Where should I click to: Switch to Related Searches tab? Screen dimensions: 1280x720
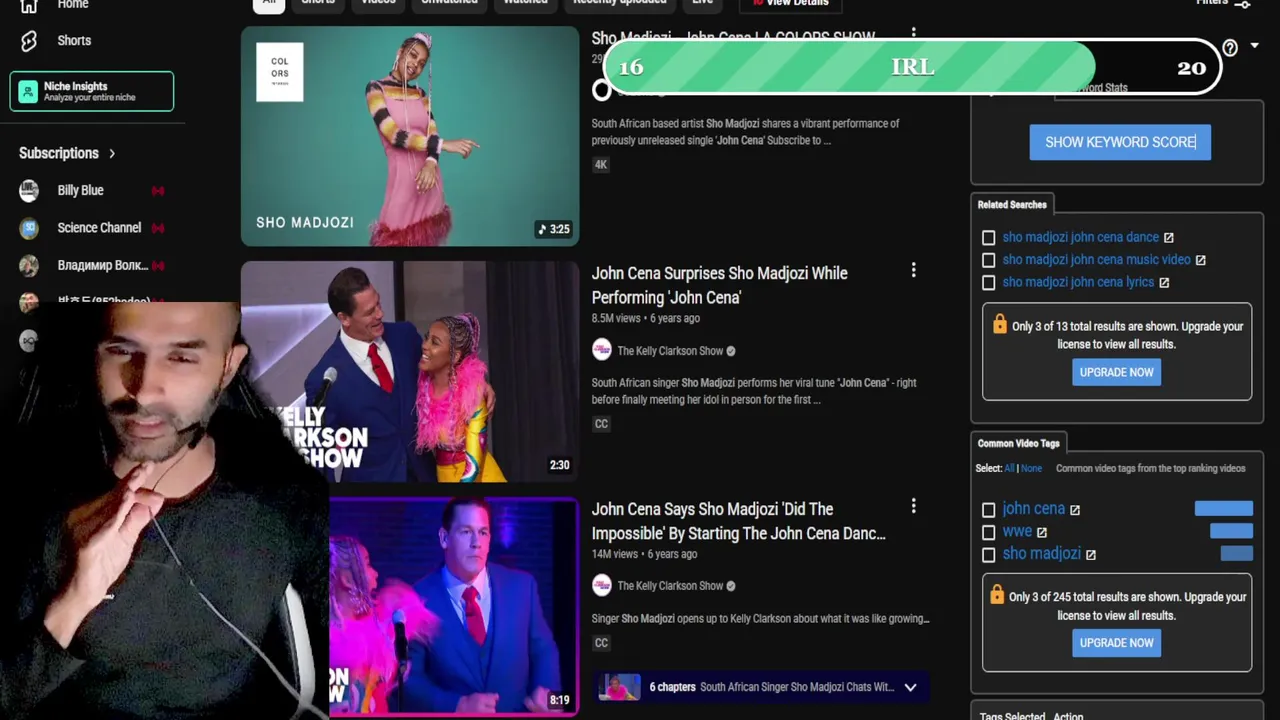1012,204
